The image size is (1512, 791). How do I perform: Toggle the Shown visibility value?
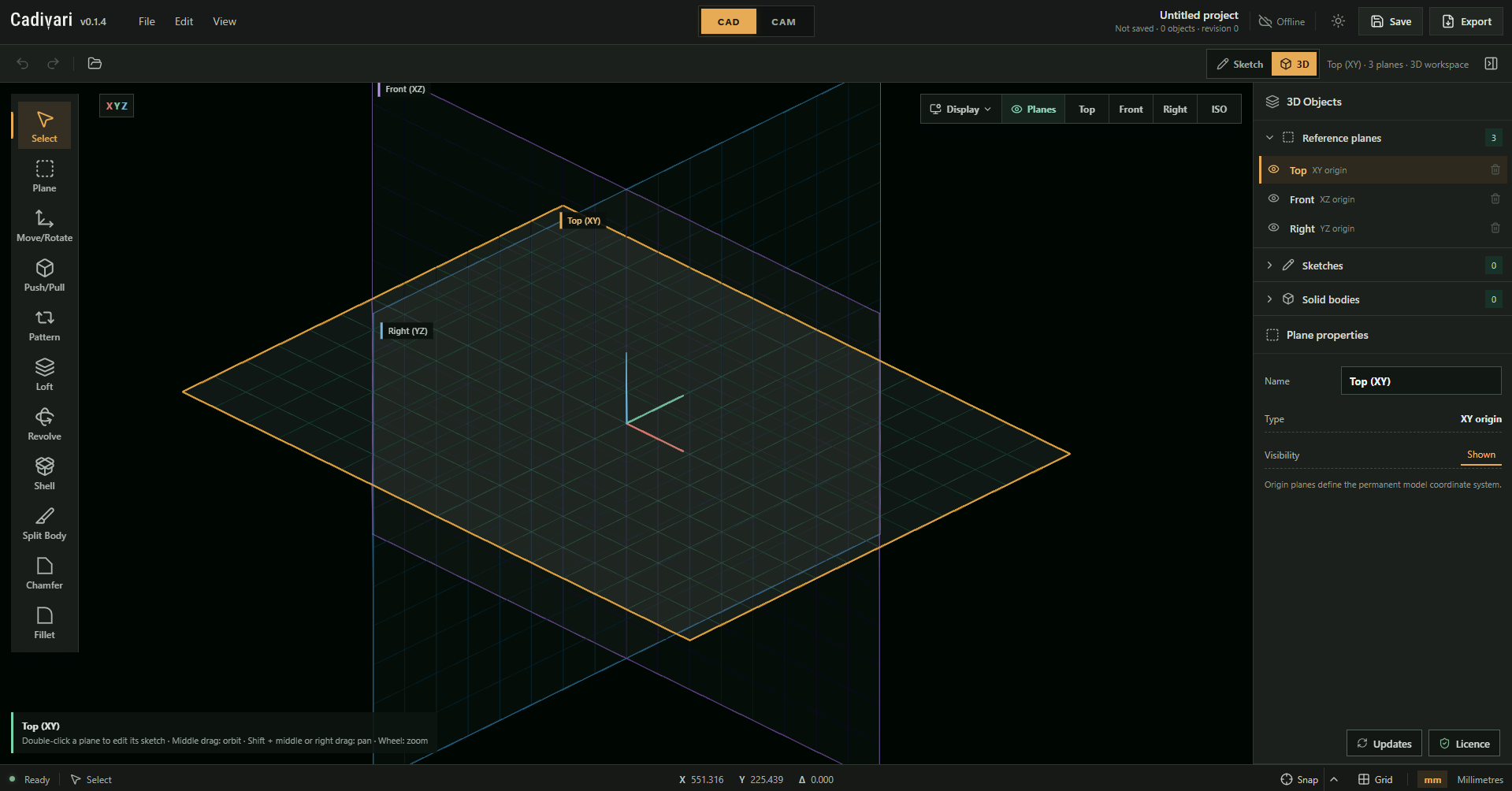point(1480,455)
